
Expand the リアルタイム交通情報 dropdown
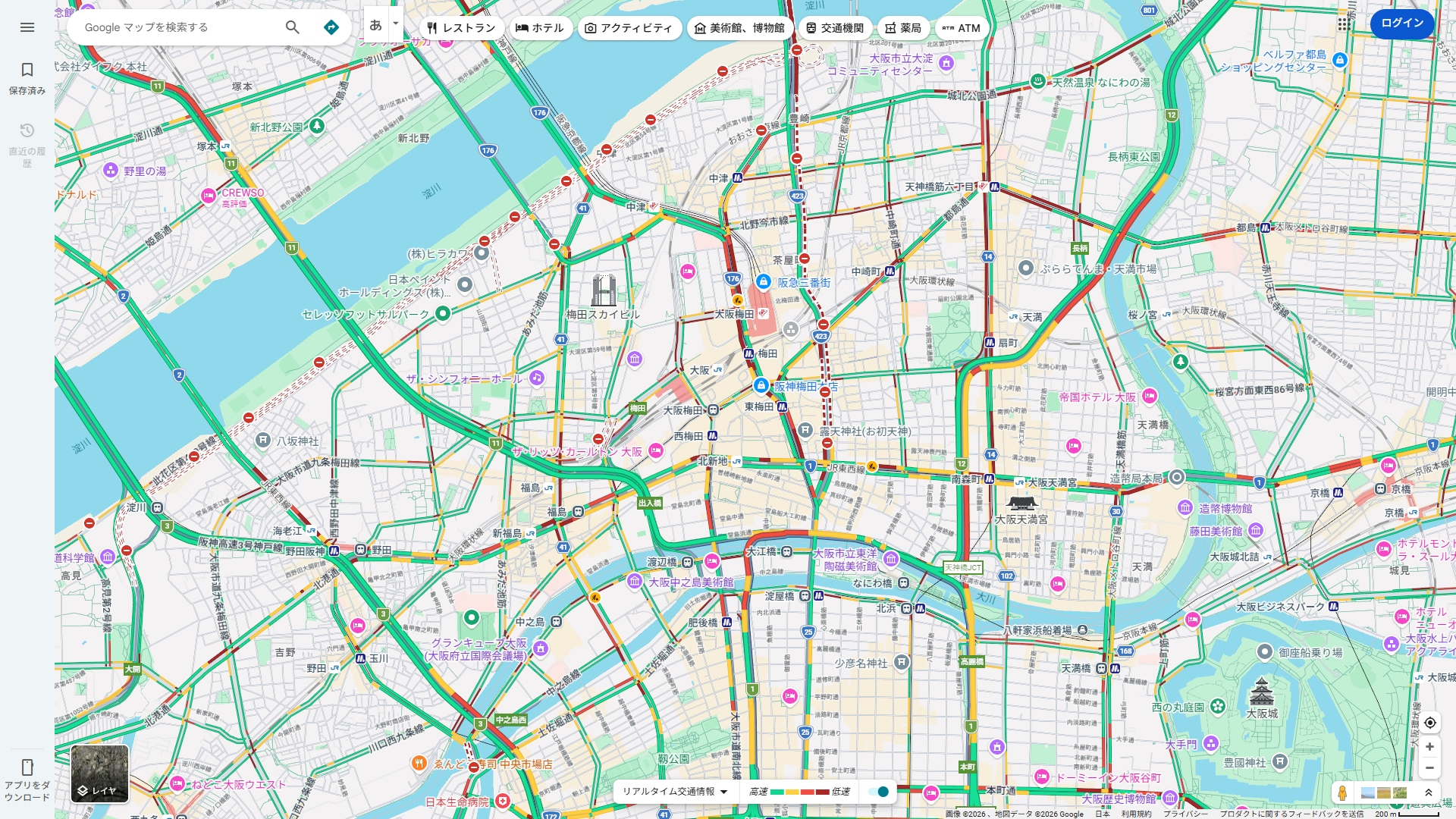coord(675,792)
